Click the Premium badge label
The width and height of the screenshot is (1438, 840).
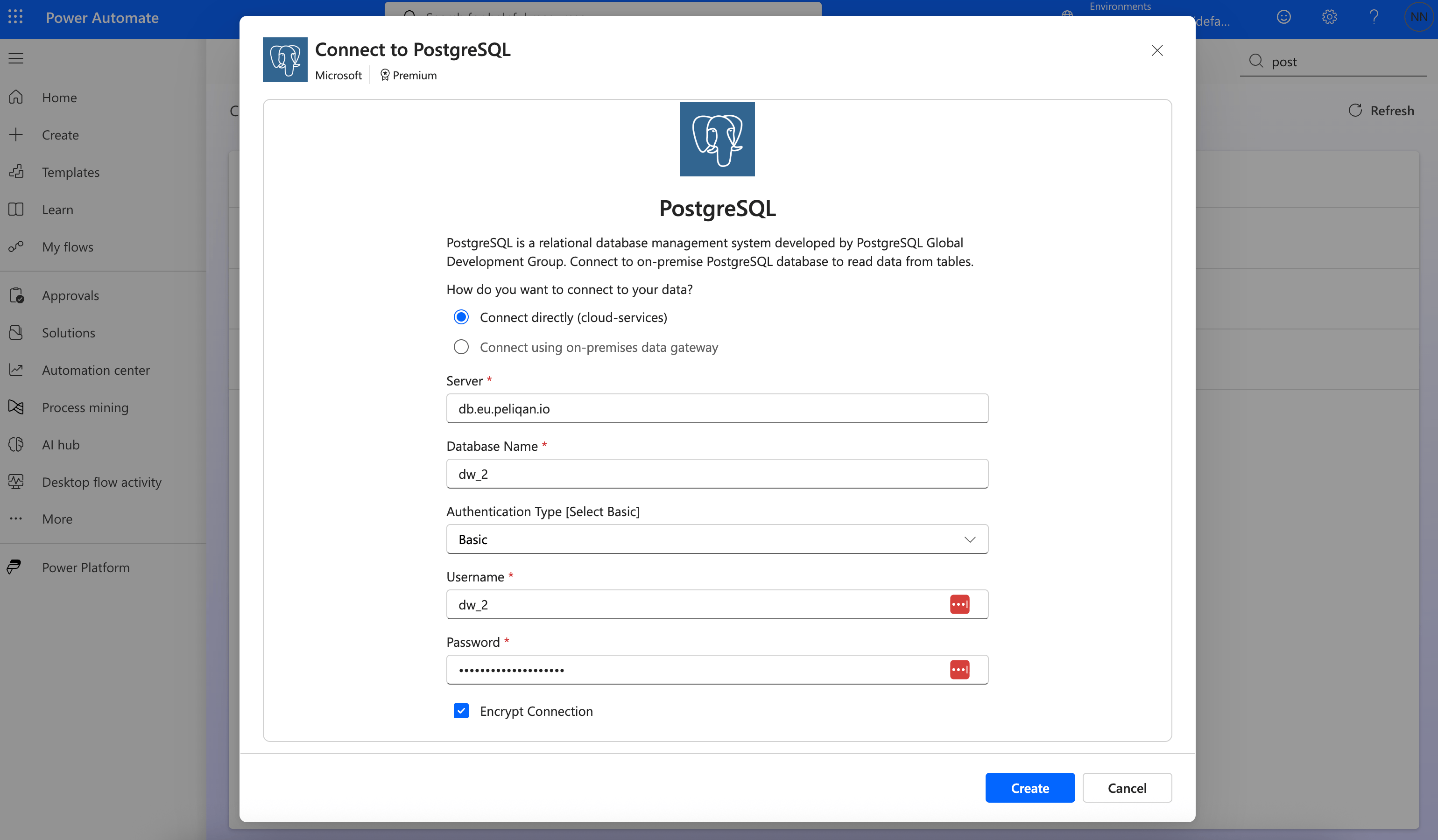409,75
